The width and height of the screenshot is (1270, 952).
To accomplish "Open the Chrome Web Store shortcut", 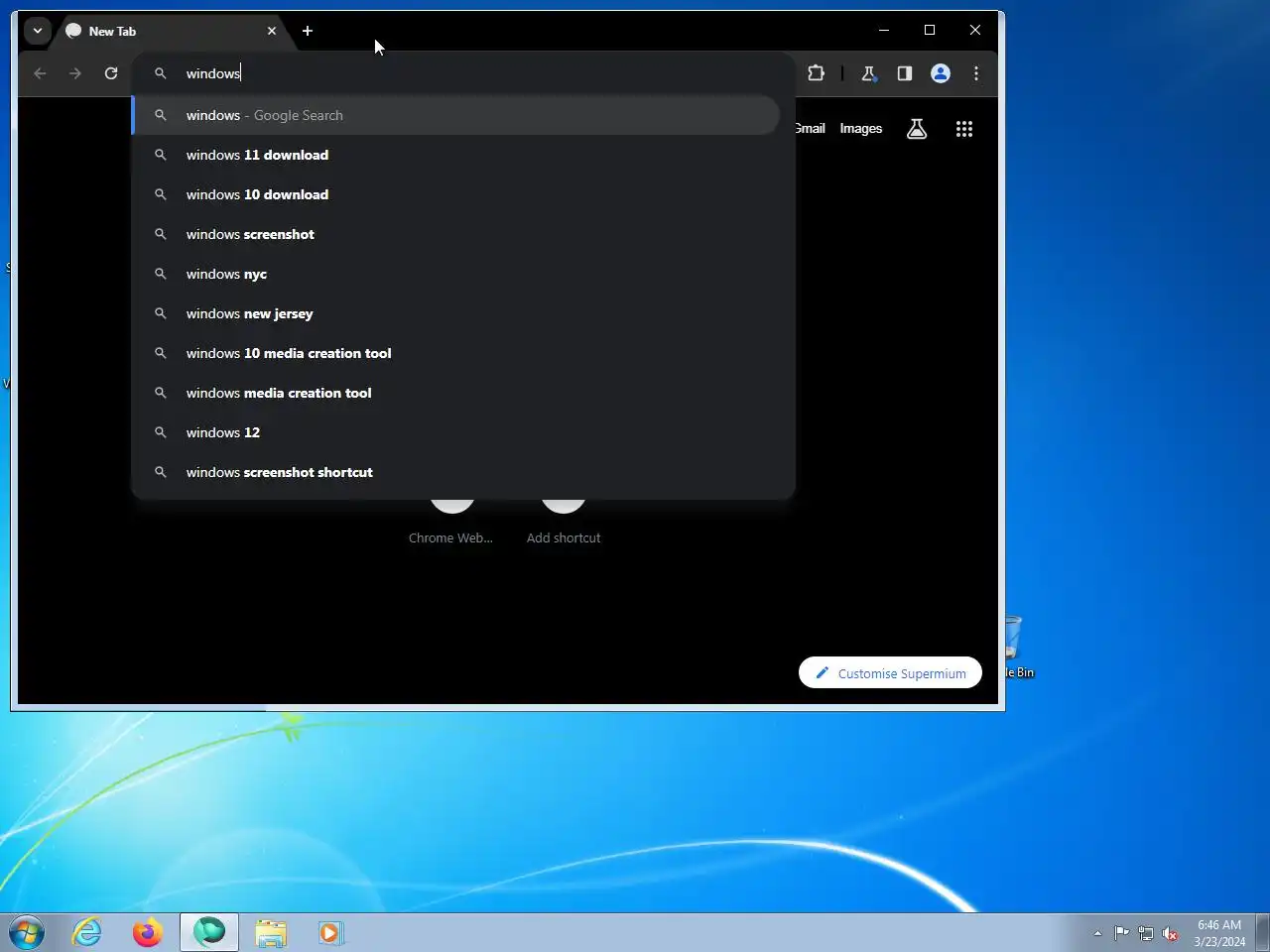I will (x=451, y=522).
